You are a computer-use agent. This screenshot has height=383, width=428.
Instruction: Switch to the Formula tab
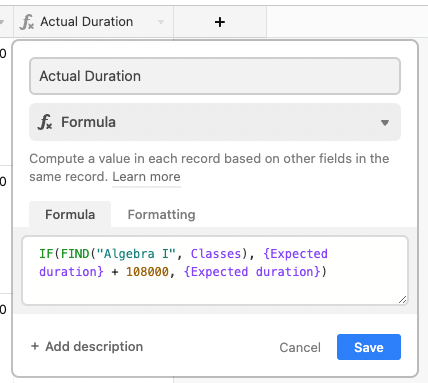(x=70, y=214)
